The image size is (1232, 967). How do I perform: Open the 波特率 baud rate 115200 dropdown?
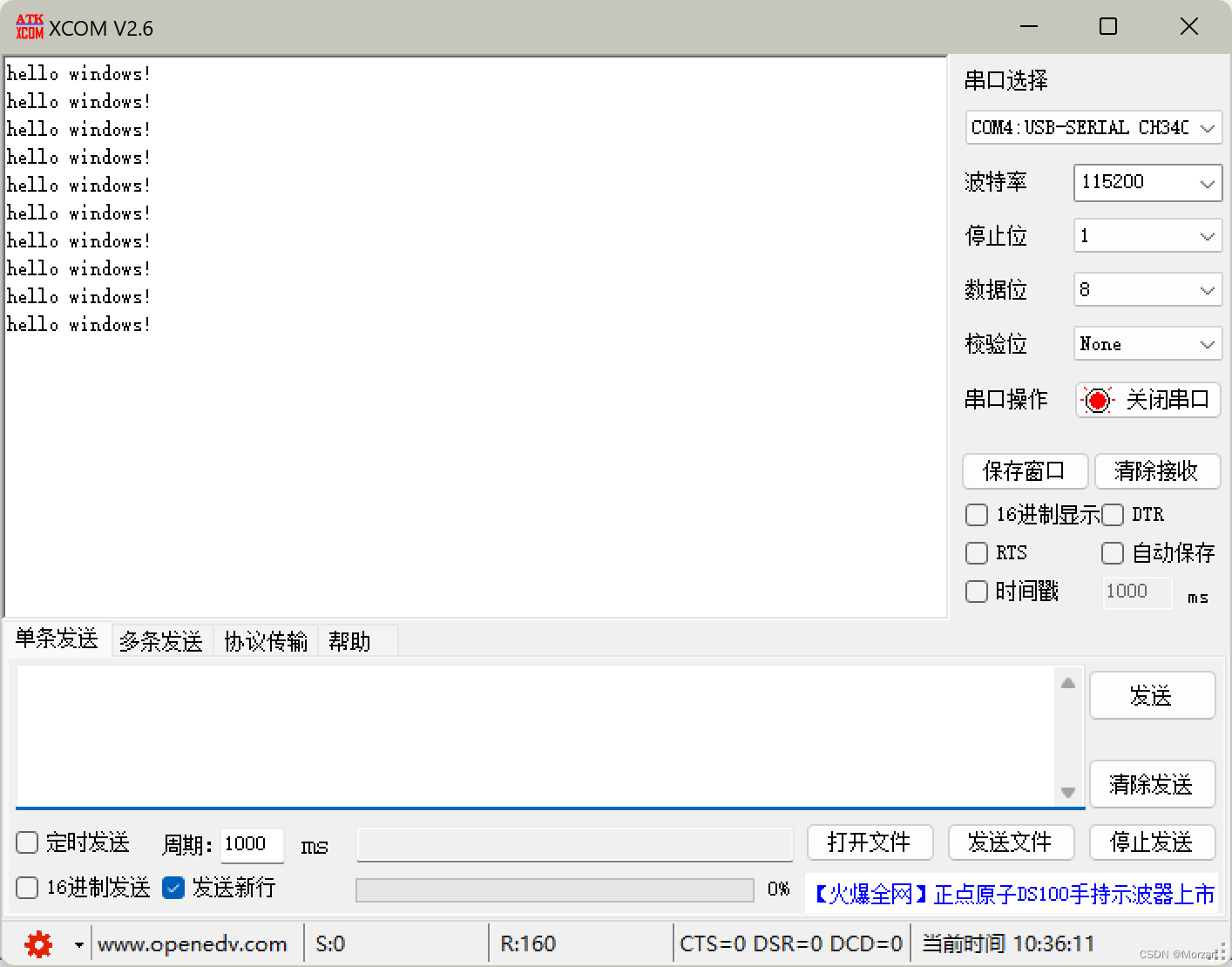(x=1147, y=182)
